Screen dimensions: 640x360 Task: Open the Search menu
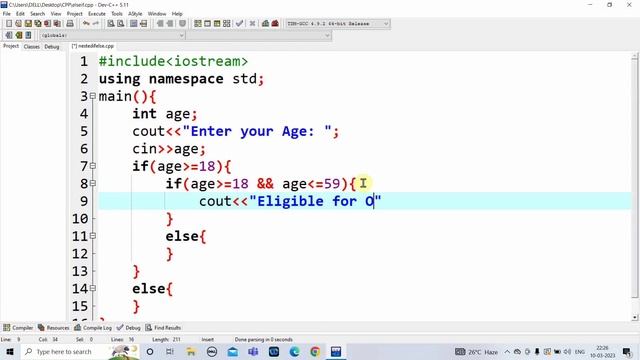point(38,13)
